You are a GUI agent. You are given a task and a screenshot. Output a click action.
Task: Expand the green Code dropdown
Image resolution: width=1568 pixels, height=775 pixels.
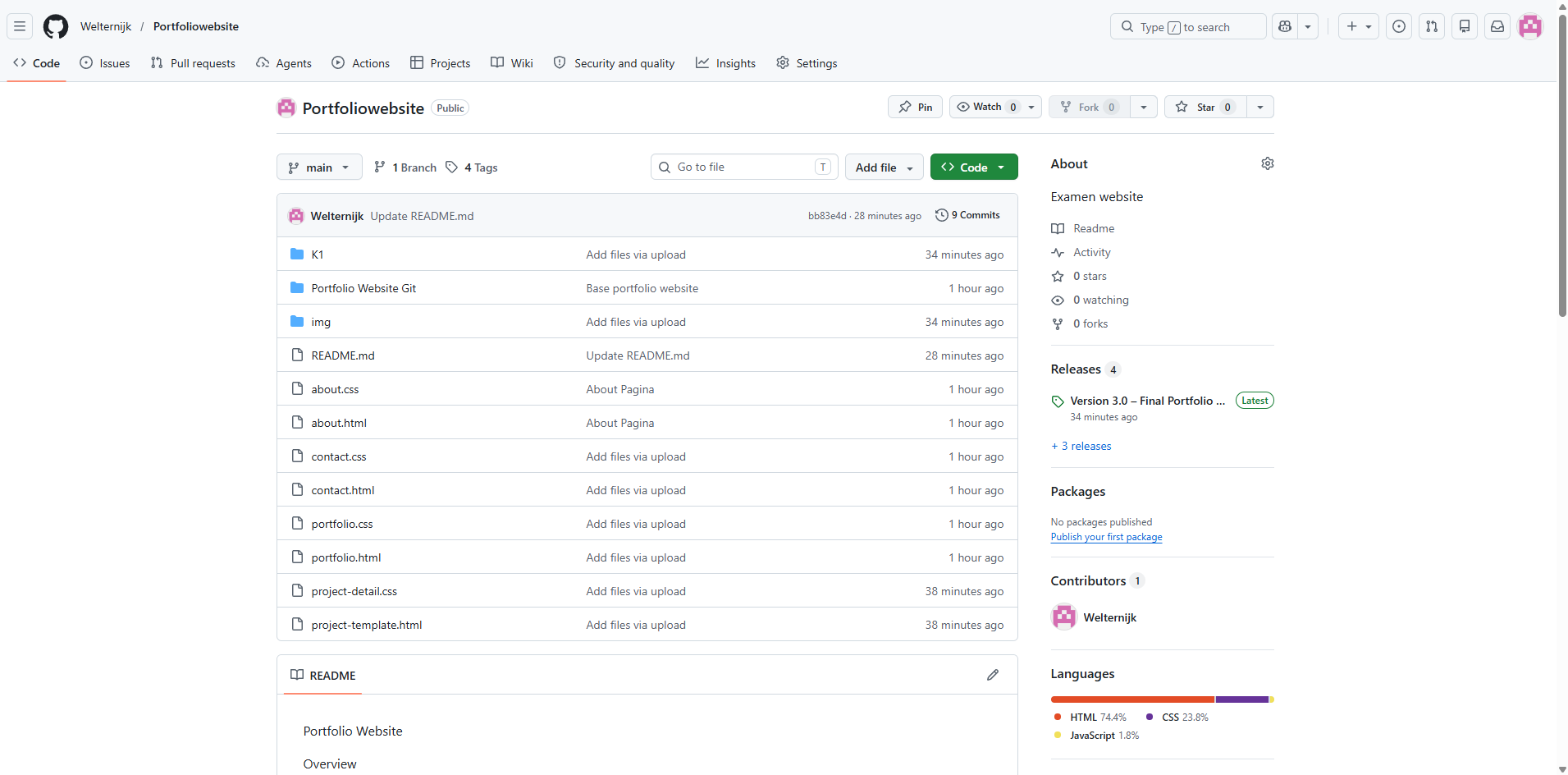(x=974, y=167)
